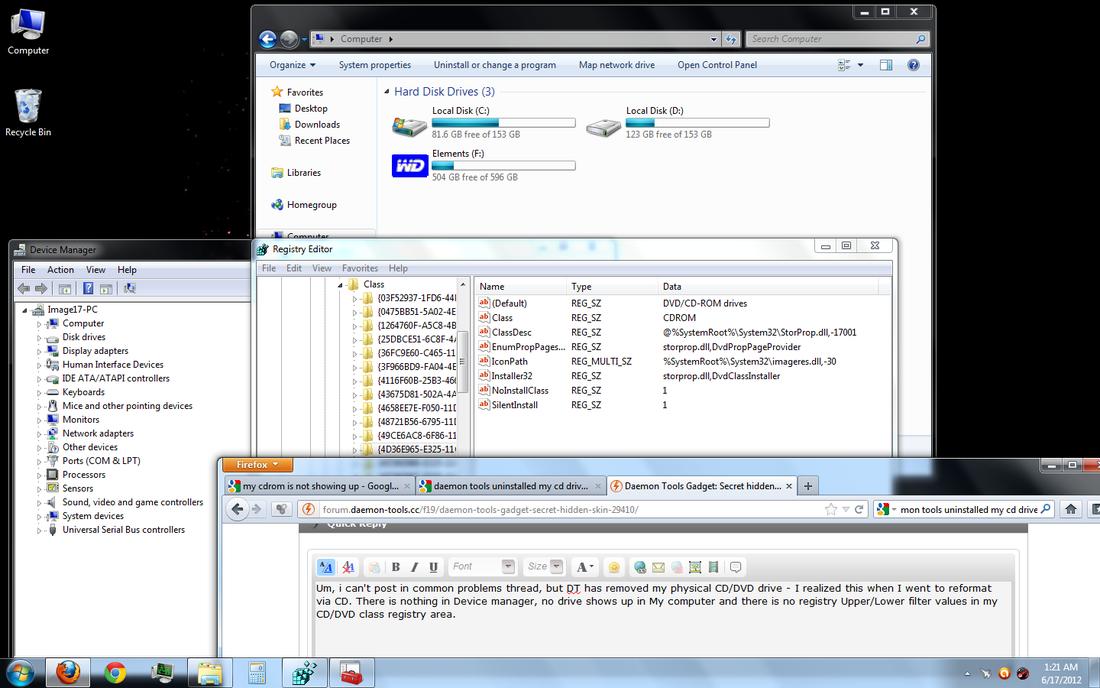The width and height of the screenshot is (1100, 688).
Task: Bookmark page with the star icon
Action: click(x=830, y=509)
